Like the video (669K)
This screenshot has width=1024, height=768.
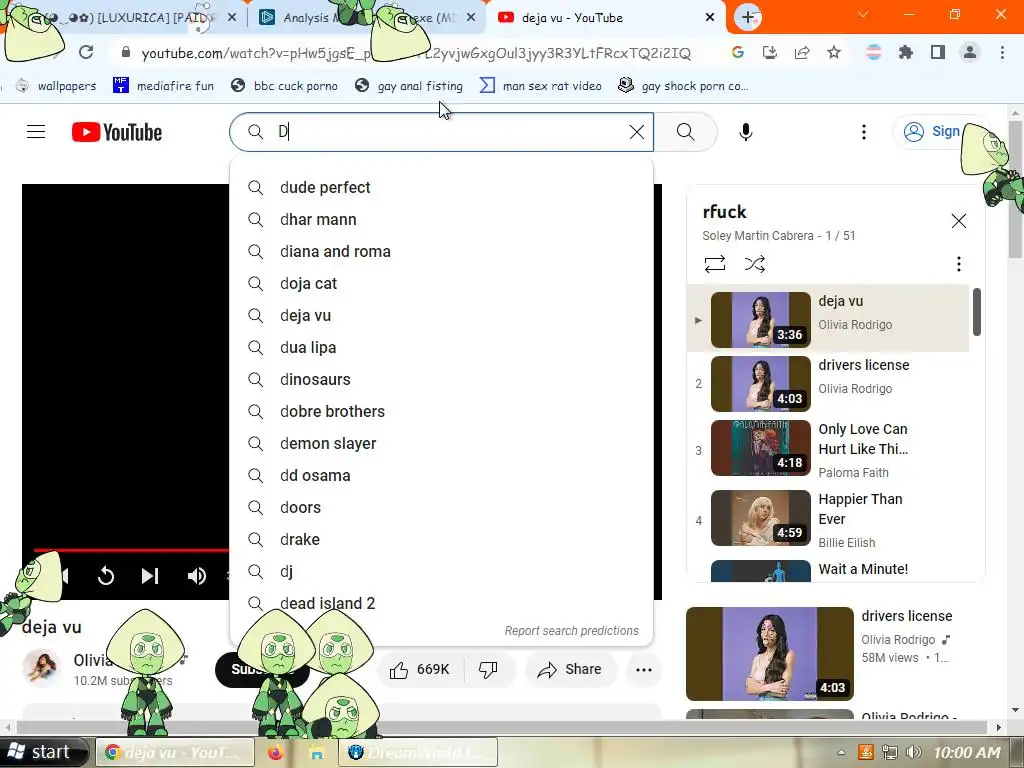pos(419,669)
